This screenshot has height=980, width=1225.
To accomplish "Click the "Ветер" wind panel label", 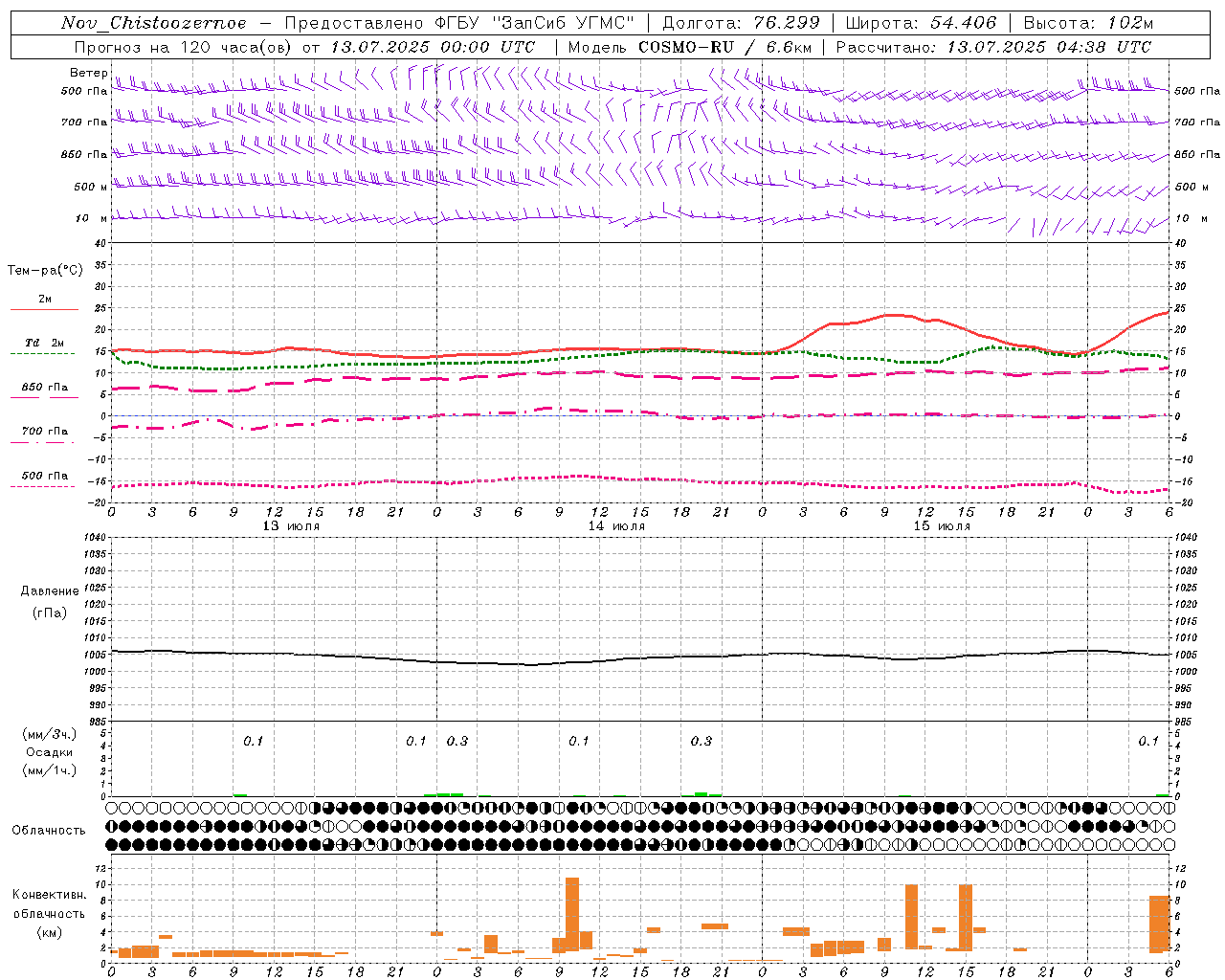I will (89, 73).
